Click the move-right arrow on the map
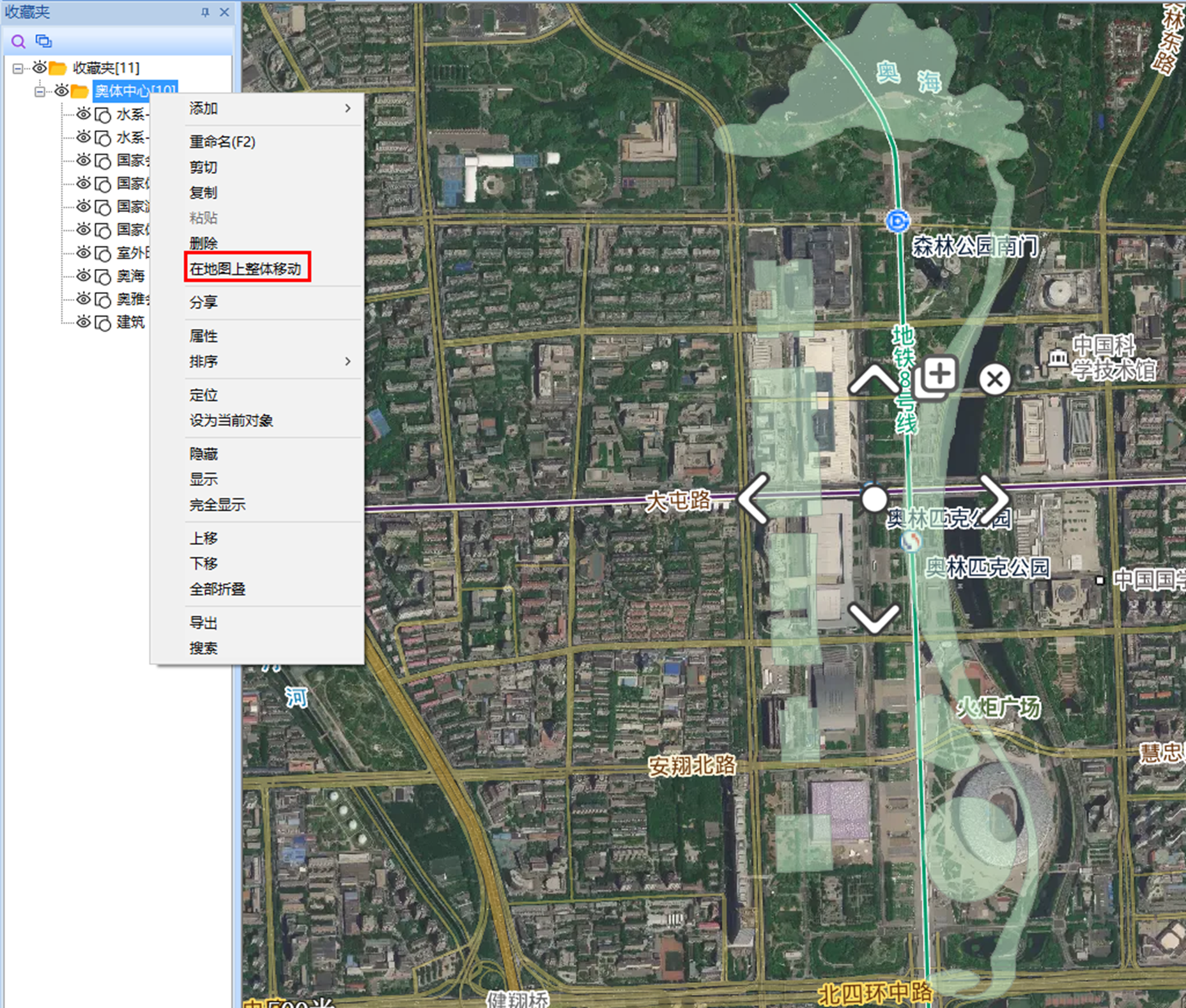The width and height of the screenshot is (1186, 1008). pos(994,499)
